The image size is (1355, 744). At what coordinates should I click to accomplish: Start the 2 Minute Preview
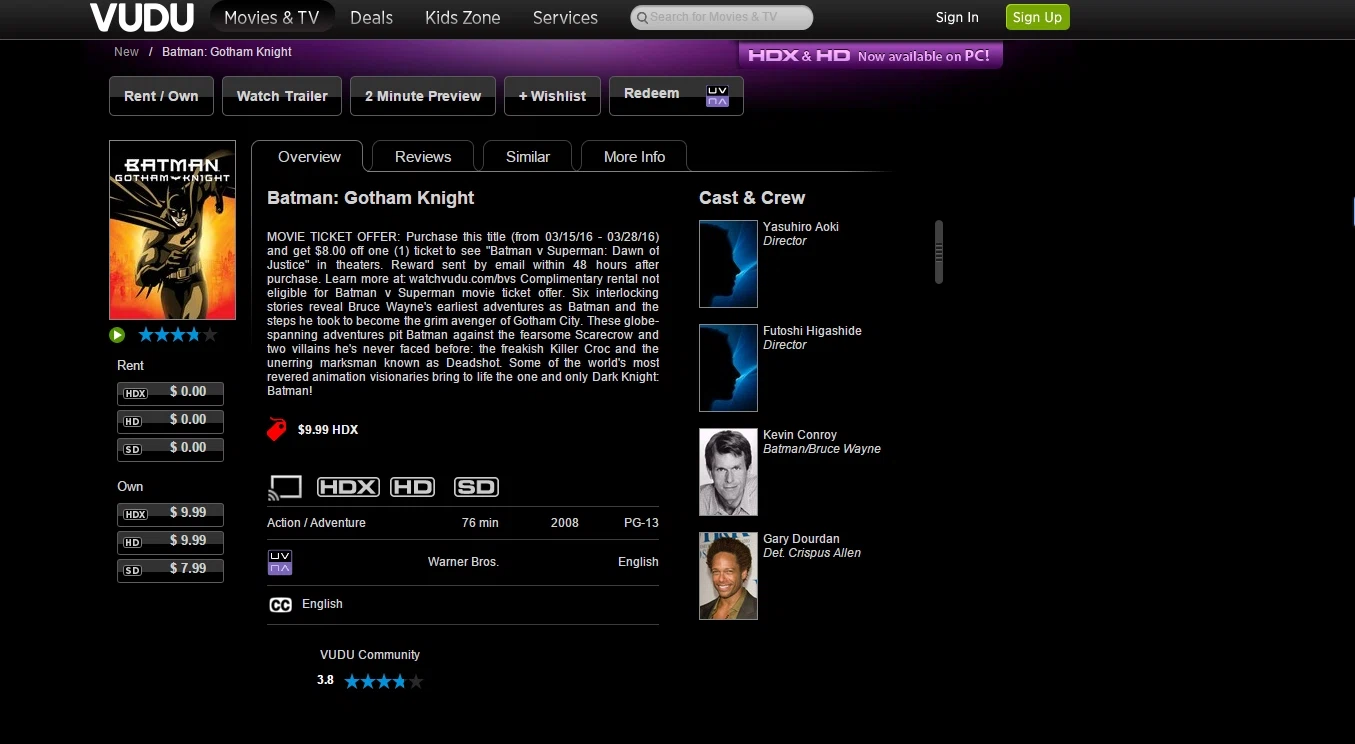click(423, 96)
